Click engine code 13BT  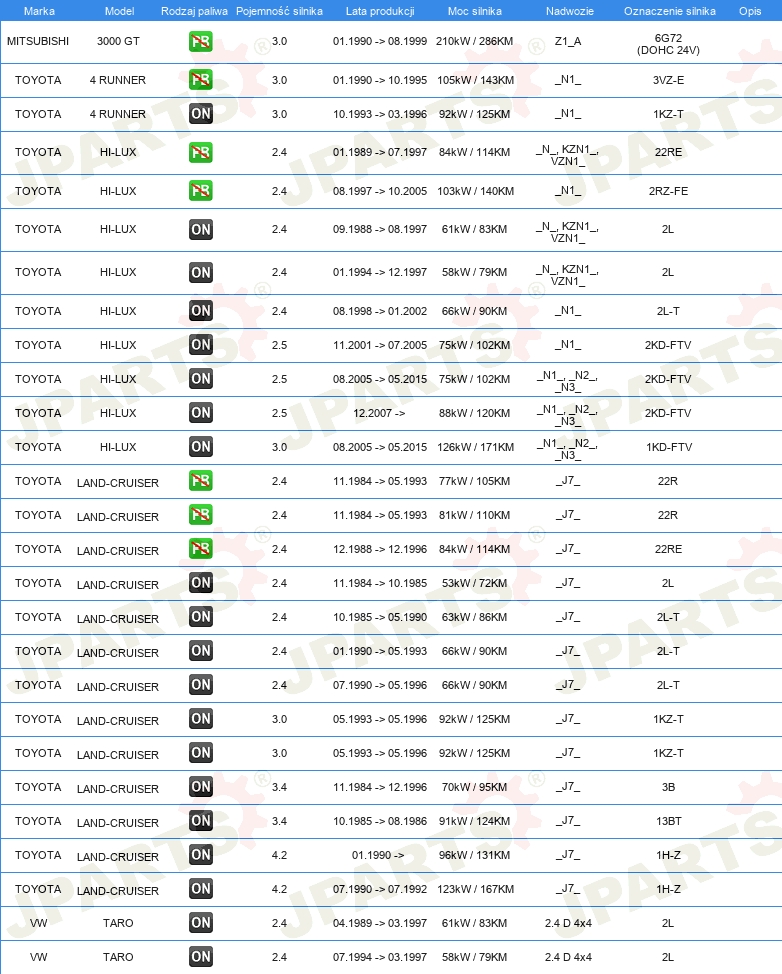[x=668, y=821]
